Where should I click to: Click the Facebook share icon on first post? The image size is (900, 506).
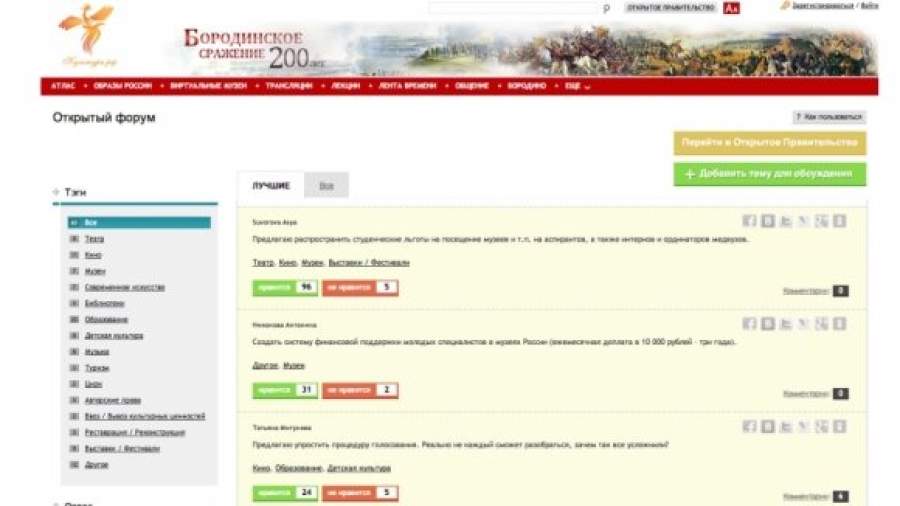[x=749, y=221]
